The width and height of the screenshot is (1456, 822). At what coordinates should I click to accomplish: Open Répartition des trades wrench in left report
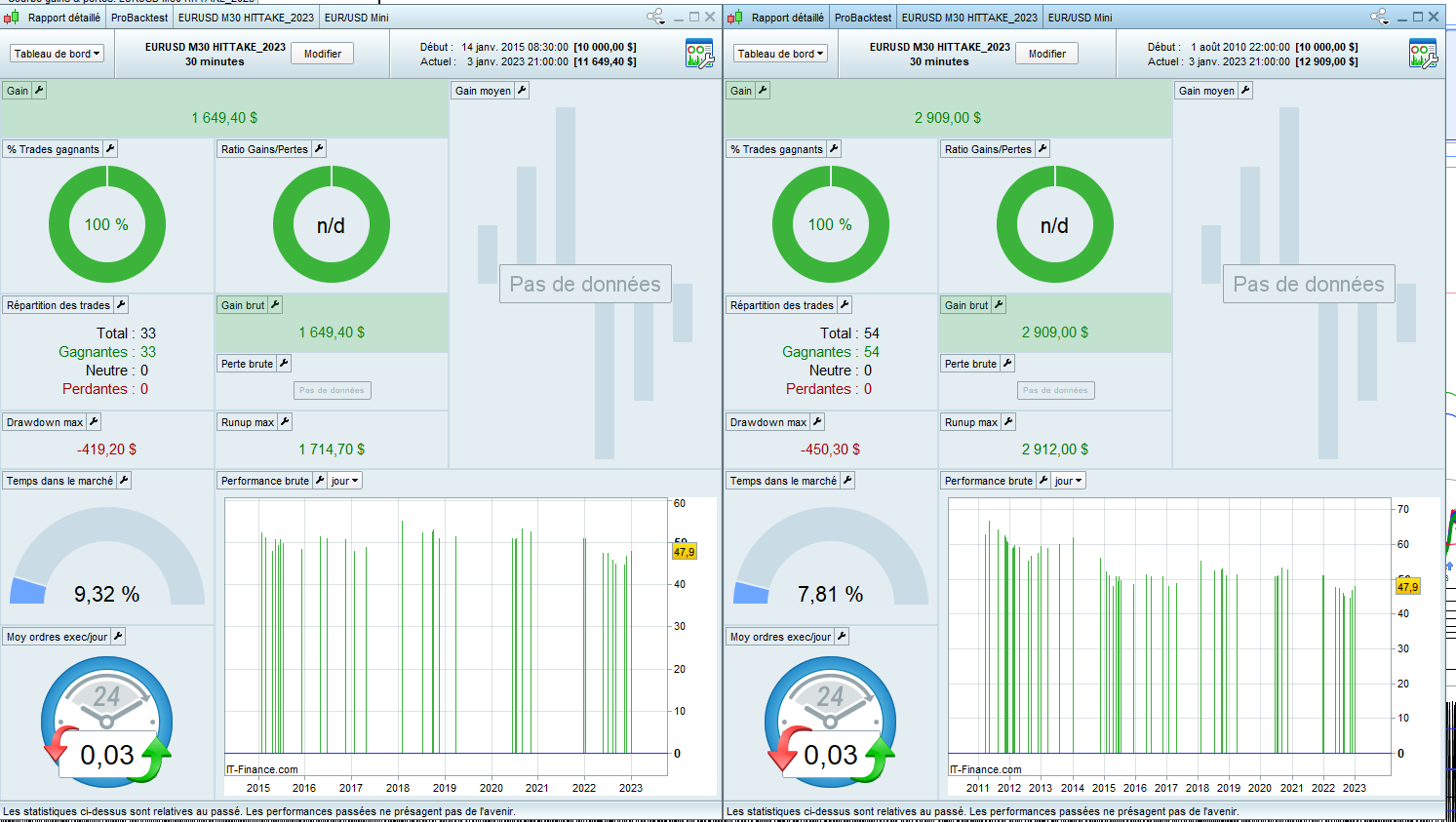point(121,305)
